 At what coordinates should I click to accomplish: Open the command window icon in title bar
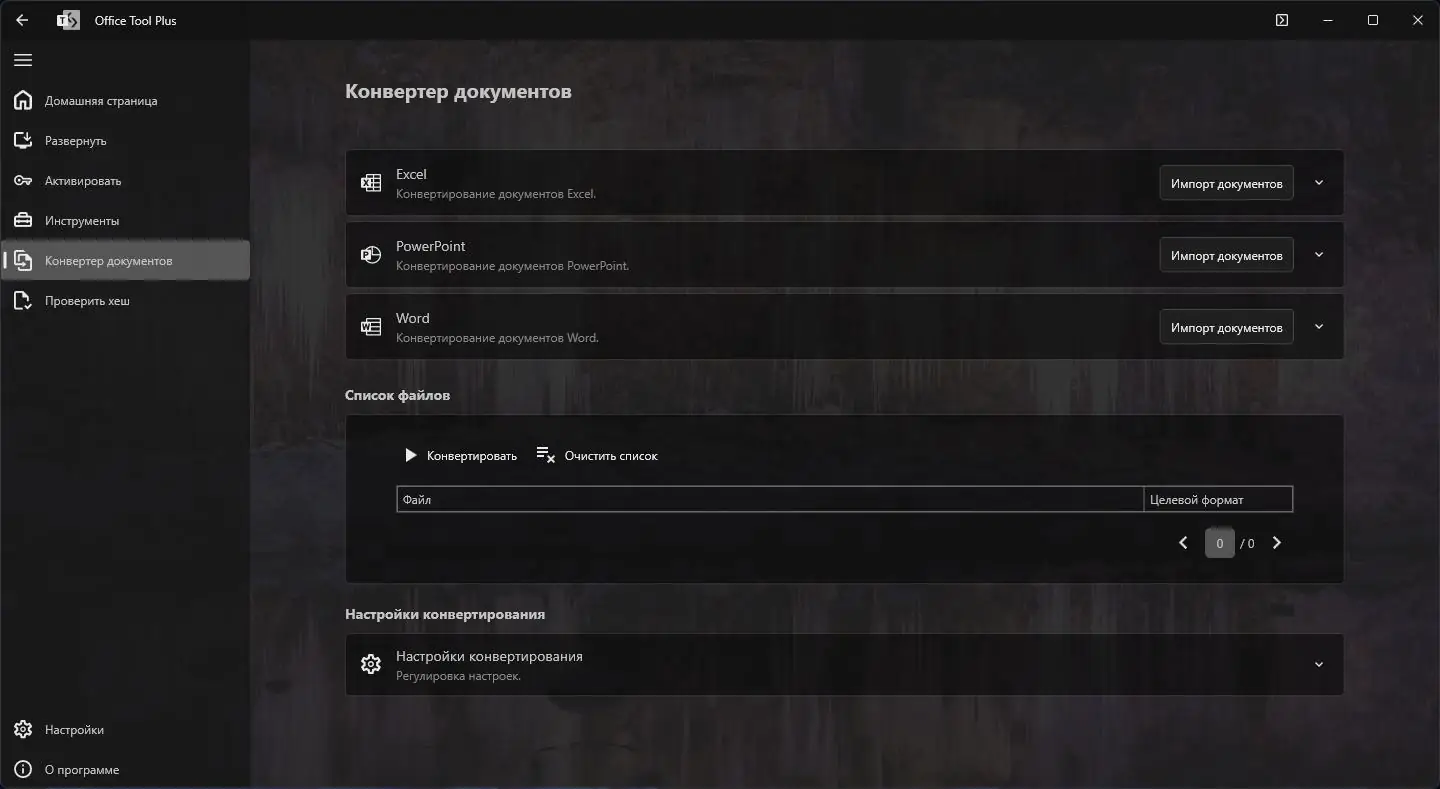1282,20
